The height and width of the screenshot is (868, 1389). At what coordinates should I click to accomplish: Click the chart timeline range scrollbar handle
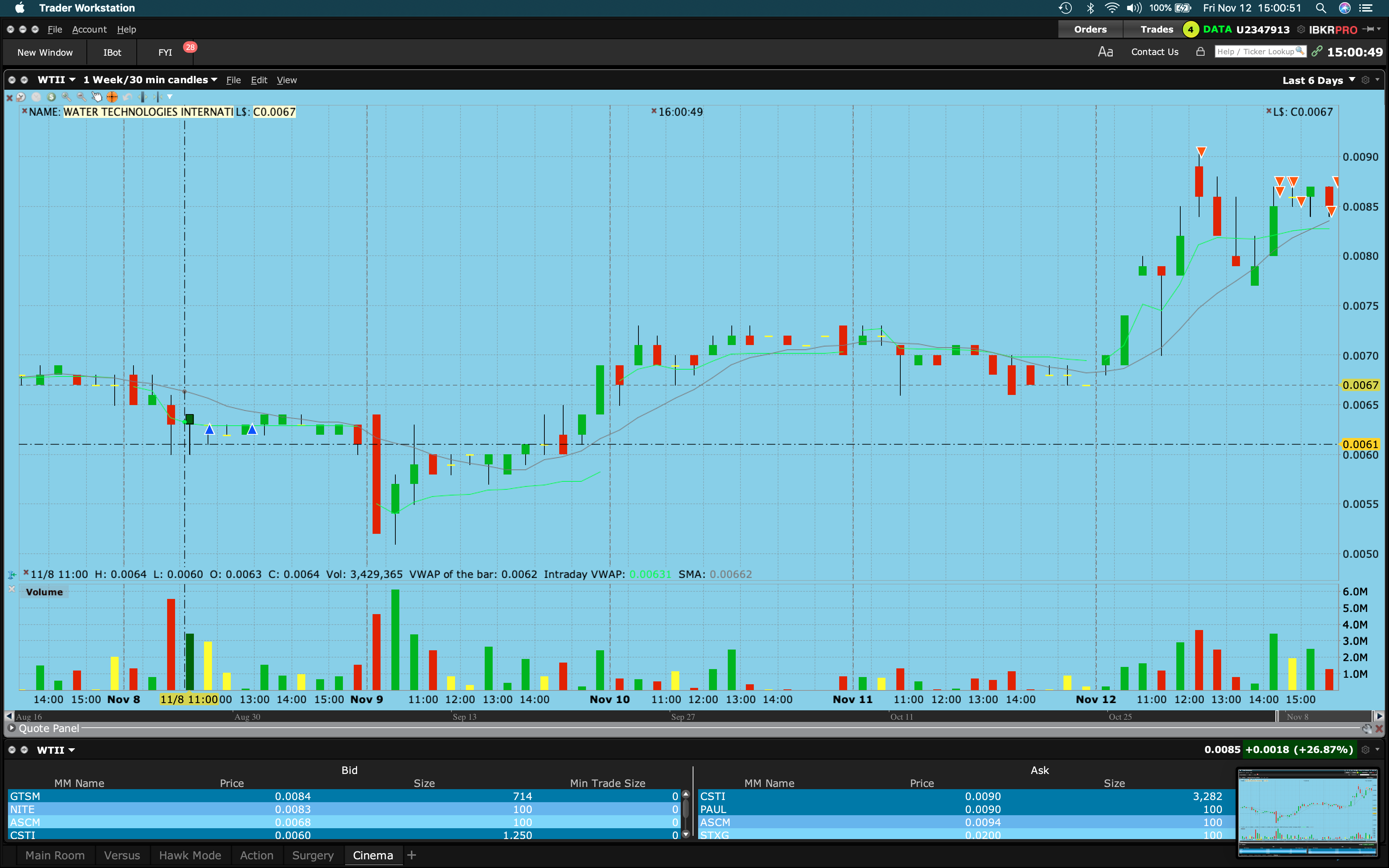tap(1325, 716)
